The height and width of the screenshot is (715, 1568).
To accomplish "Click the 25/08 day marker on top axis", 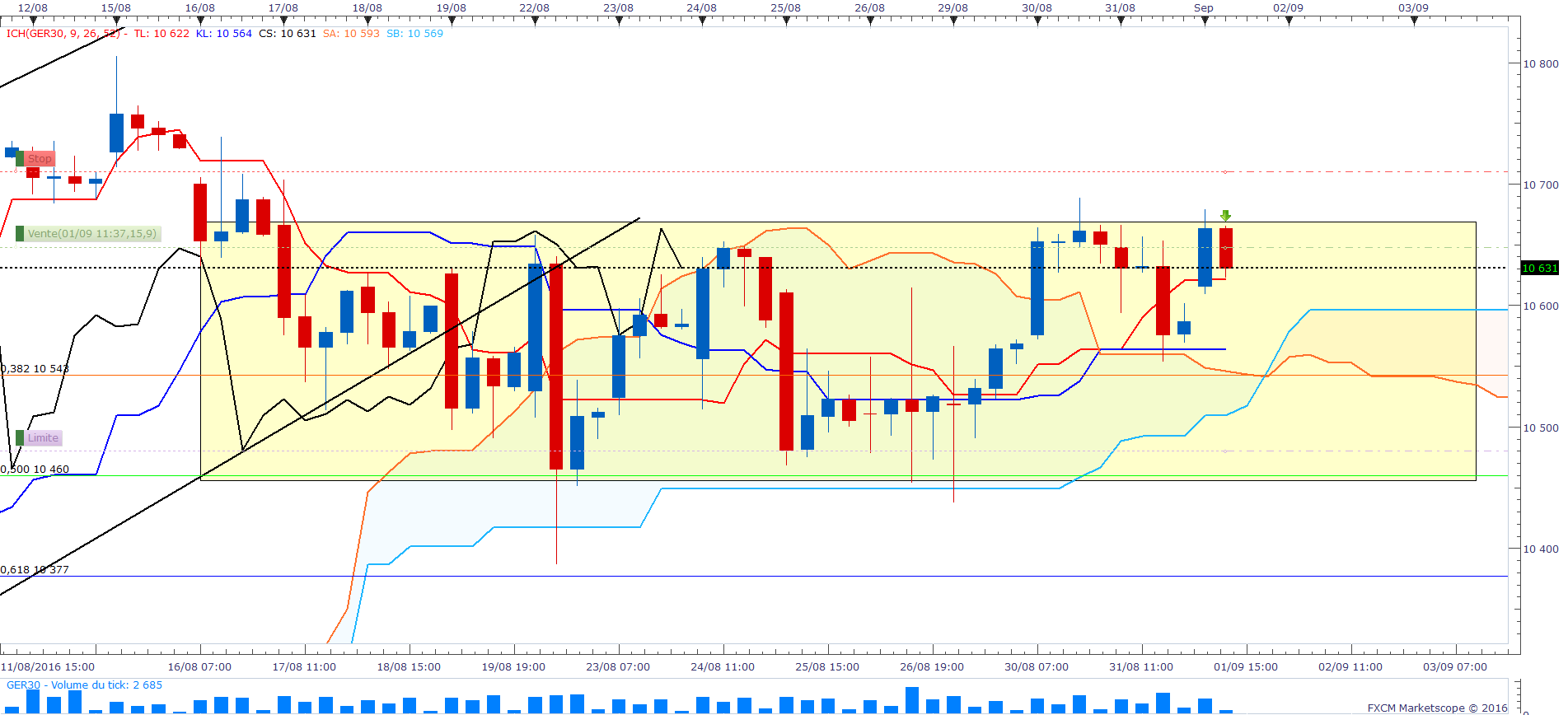I will tap(786, 8).
